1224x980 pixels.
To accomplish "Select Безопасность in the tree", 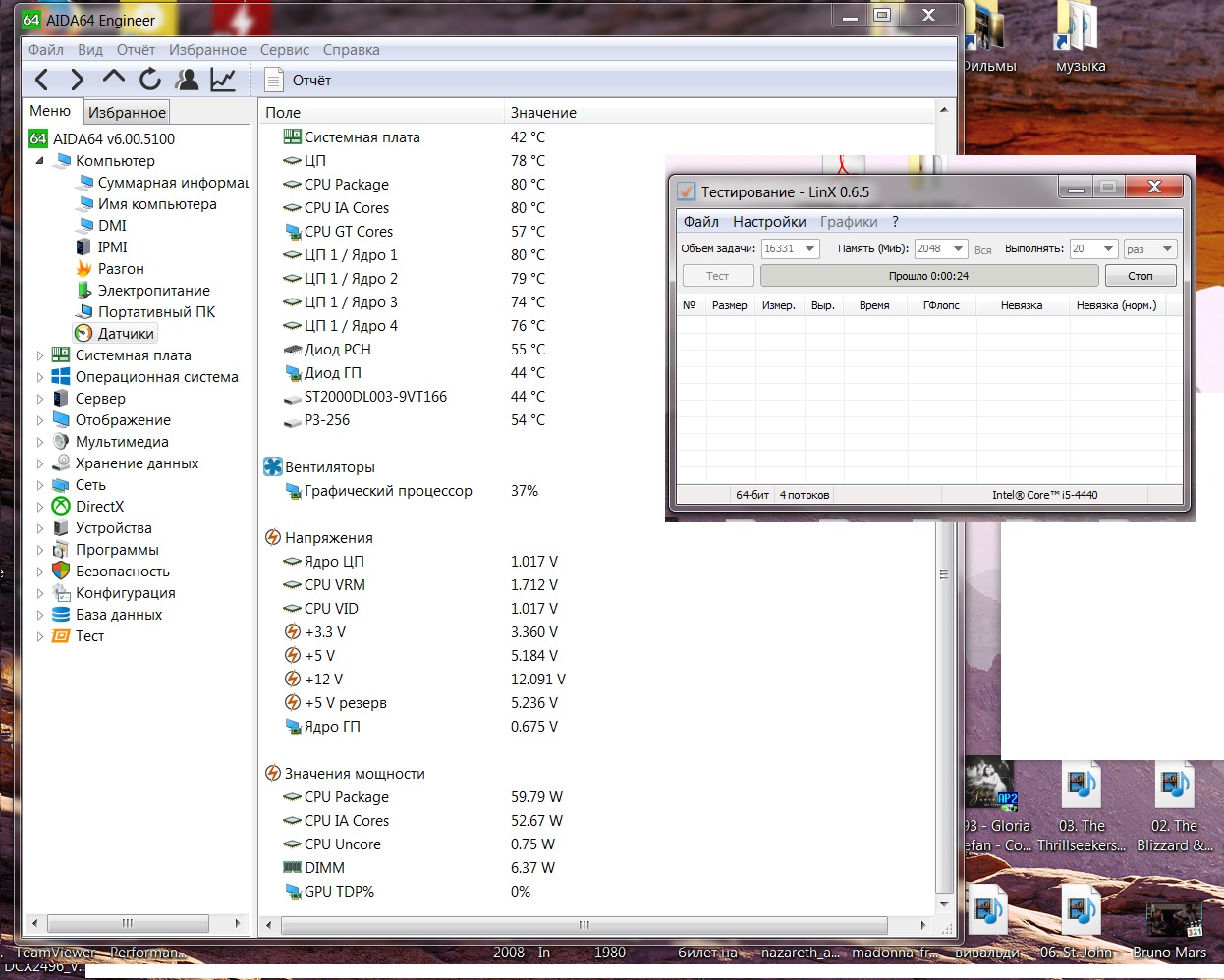I will coord(123,572).
